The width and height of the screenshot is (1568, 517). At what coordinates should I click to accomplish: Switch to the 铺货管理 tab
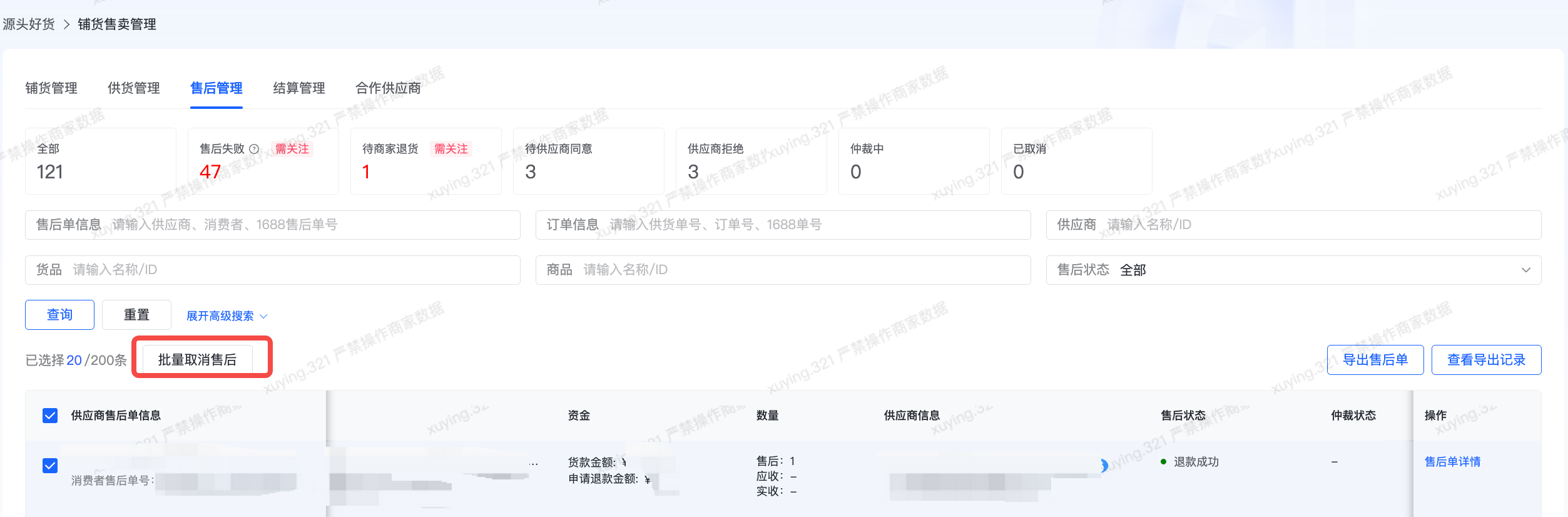tap(51, 88)
